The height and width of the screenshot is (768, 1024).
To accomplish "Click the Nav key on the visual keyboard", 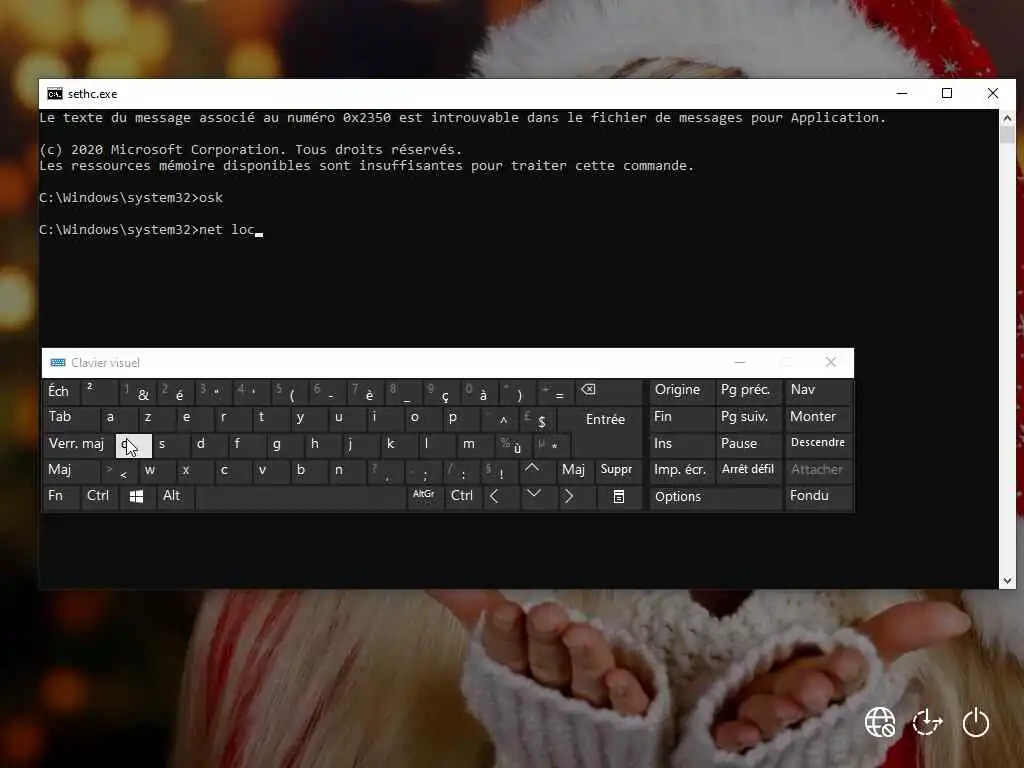I will pyautogui.click(x=818, y=391).
